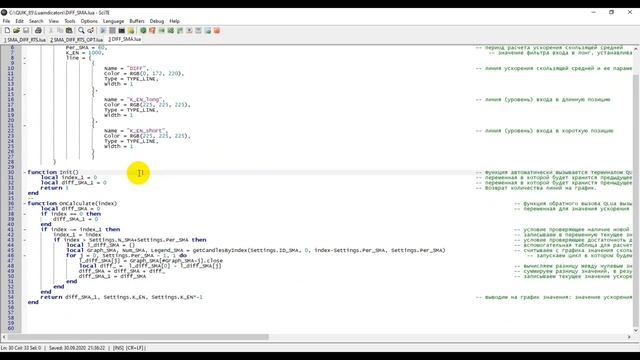The width and height of the screenshot is (640, 360).
Task: Click the scroll left arrow at bottom
Action: coord(4,337)
